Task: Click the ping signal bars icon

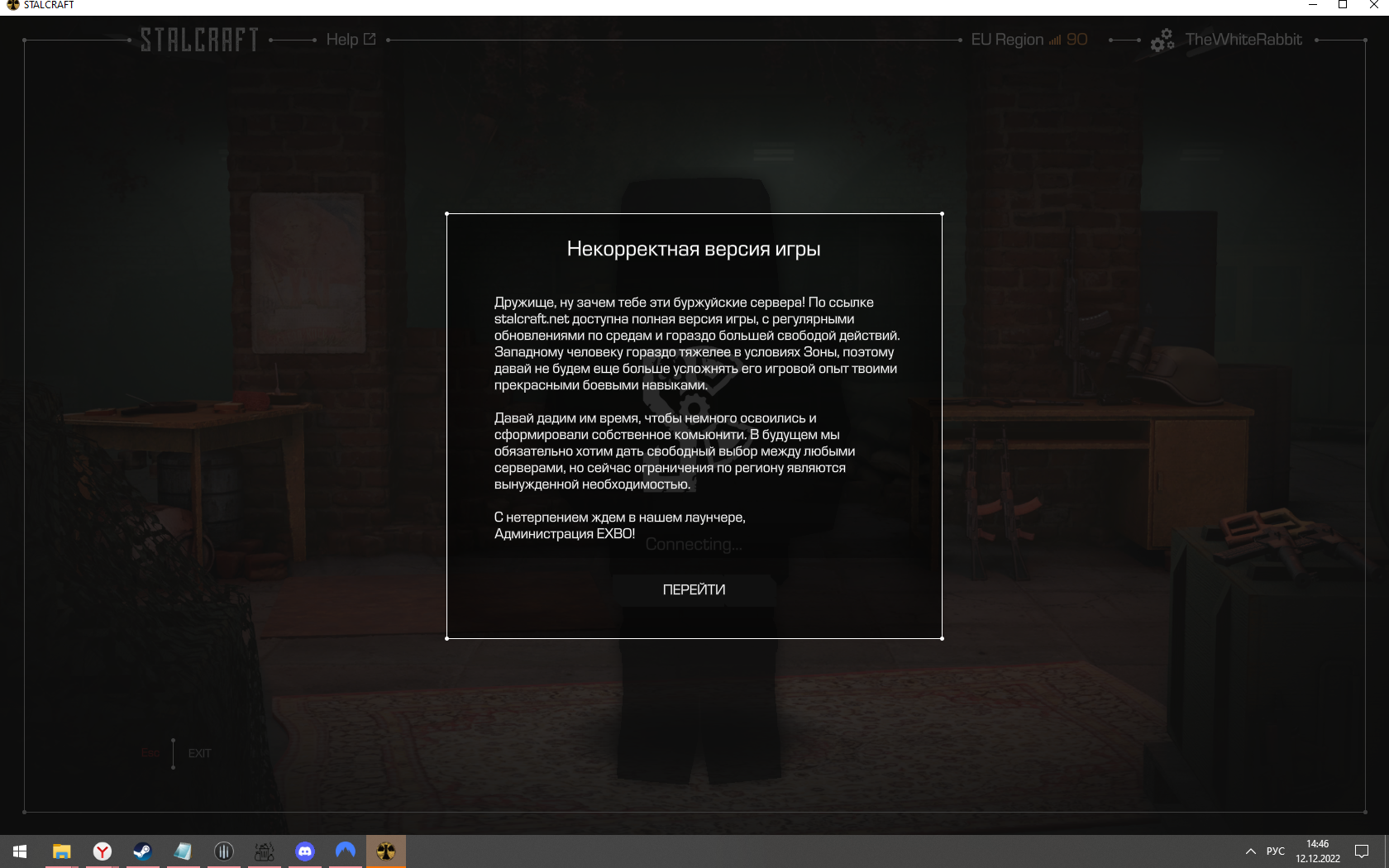Action: [1054, 40]
